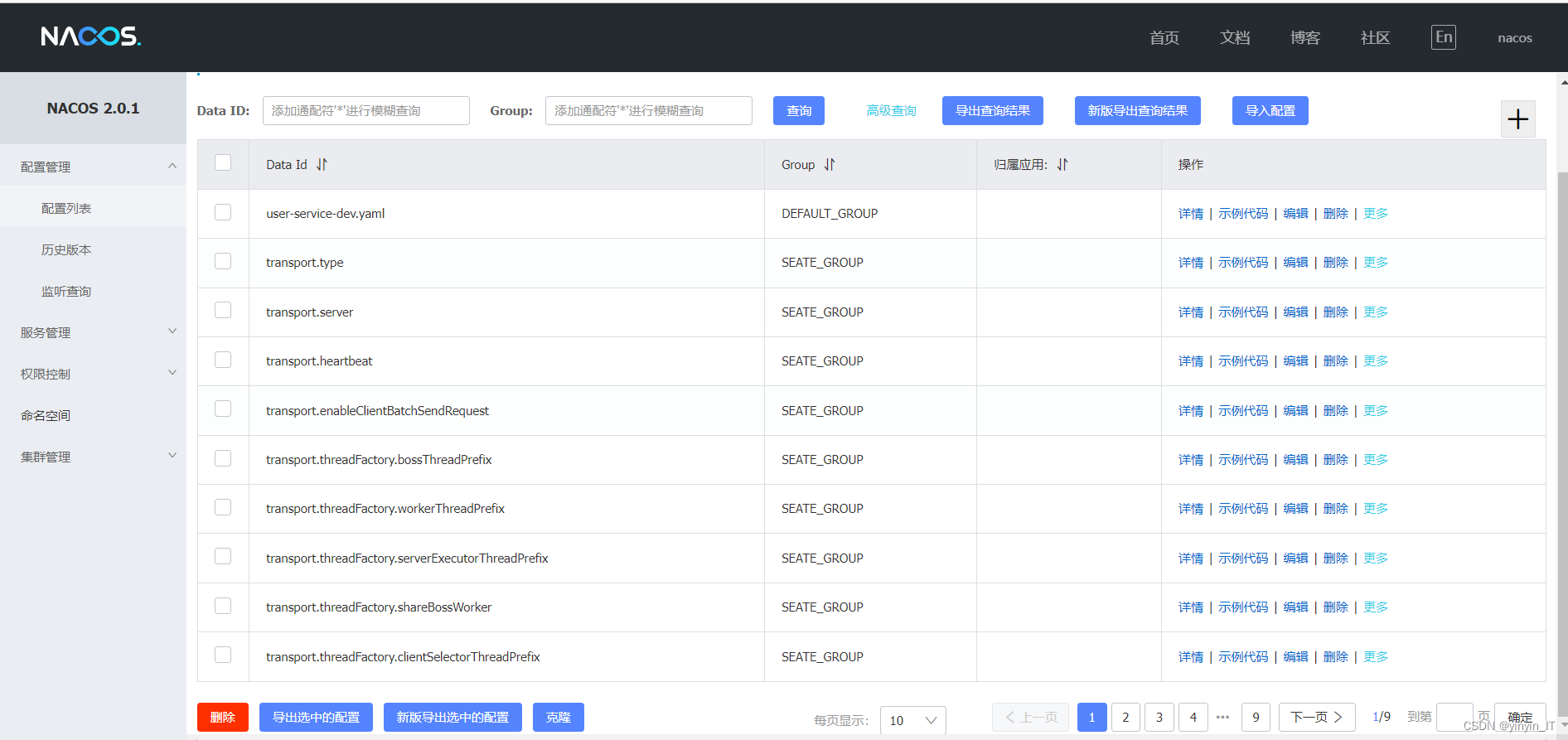Click 编辑 for transport.server
The image size is (1568, 740).
[1295, 312]
